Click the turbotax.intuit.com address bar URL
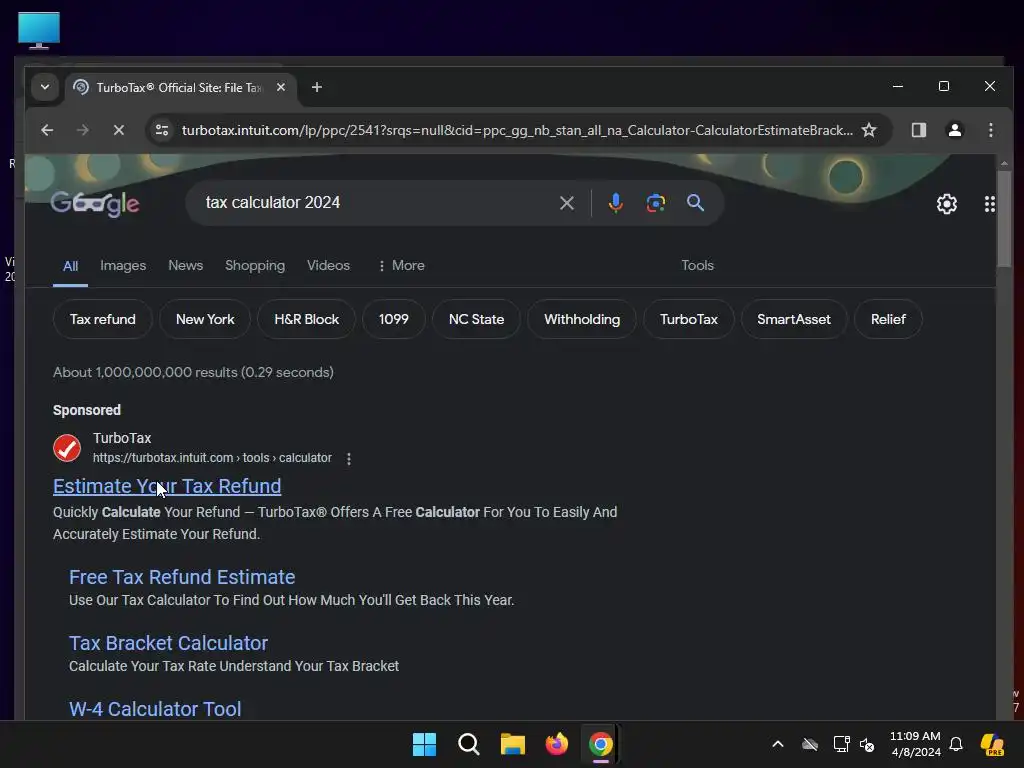The image size is (1024, 768). click(517, 130)
